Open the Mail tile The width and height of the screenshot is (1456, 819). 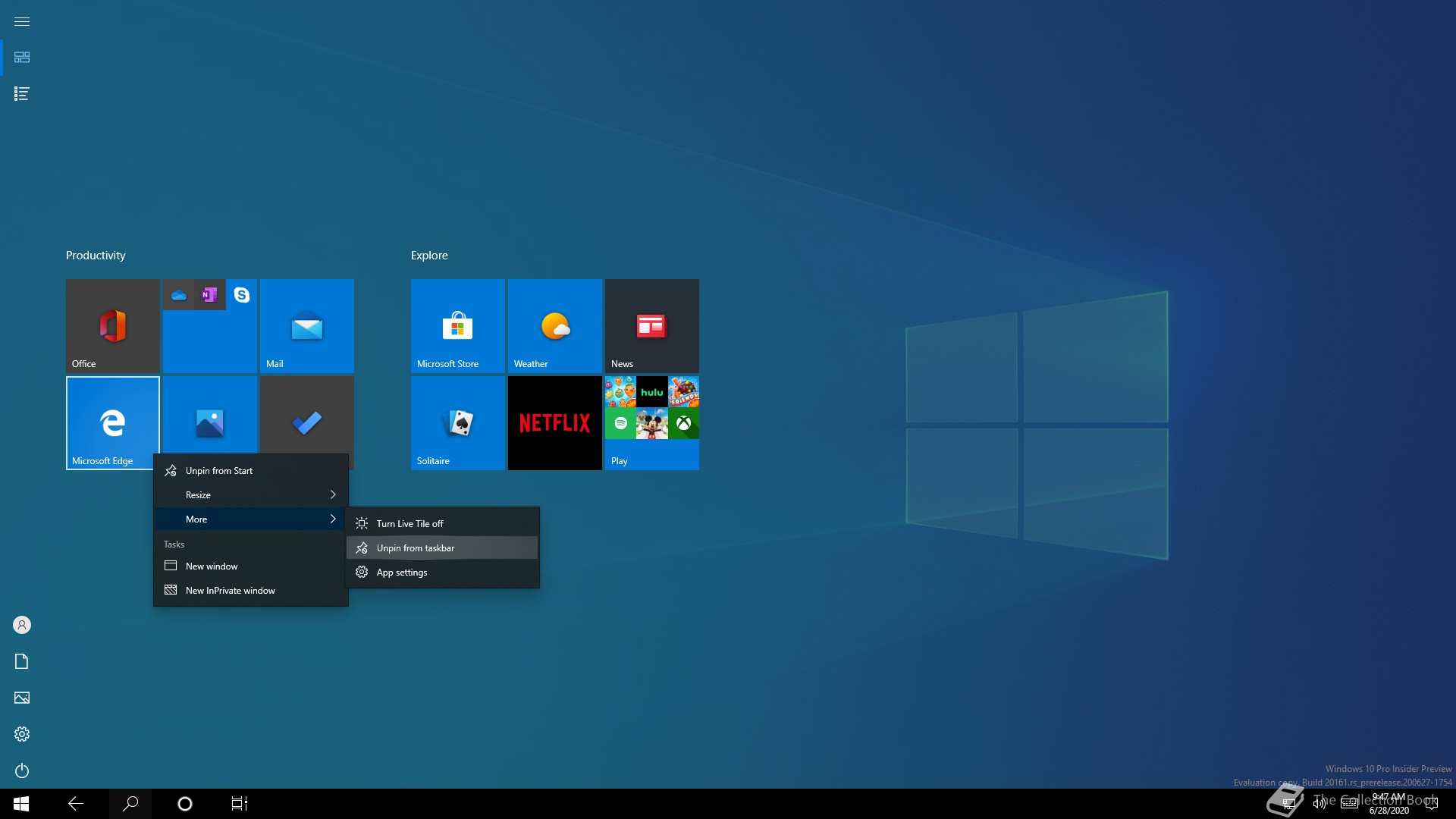306,325
